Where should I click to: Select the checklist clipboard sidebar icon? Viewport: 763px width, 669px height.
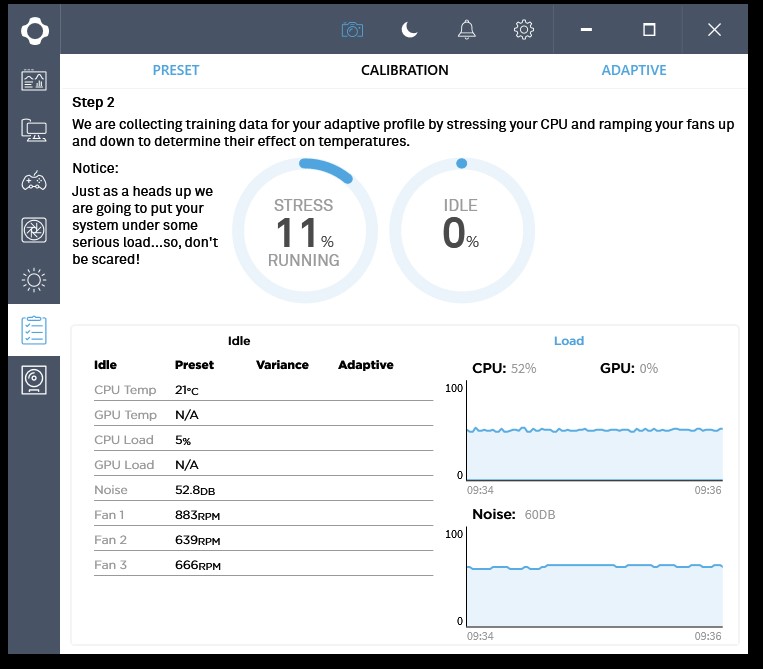click(x=34, y=330)
